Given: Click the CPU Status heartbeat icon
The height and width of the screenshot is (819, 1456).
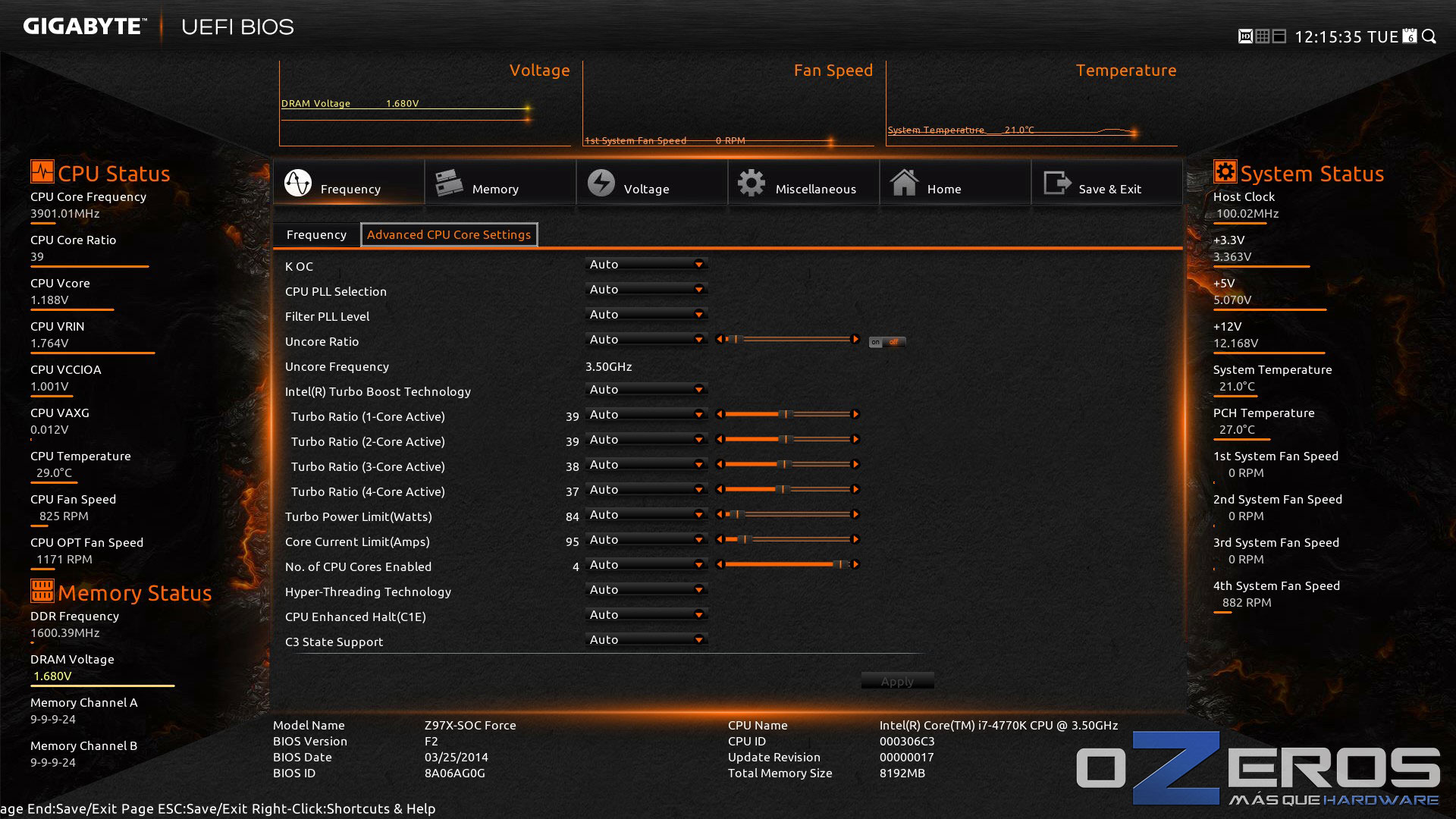Looking at the screenshot, I should pos(42,171).
